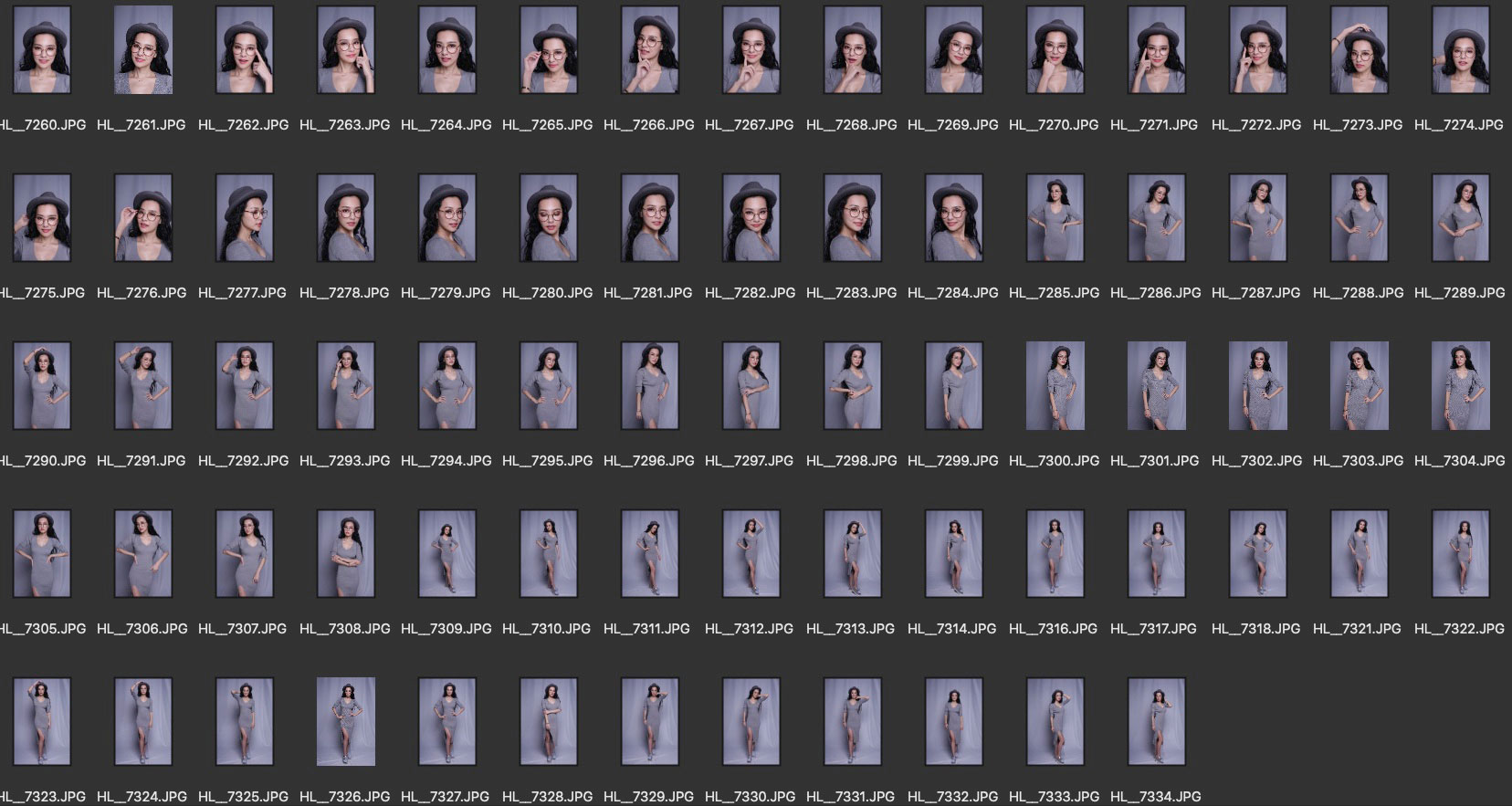Select the HL__7309.JPG file name label
This screenshot has height=806, width=1512.
[446, 629]
